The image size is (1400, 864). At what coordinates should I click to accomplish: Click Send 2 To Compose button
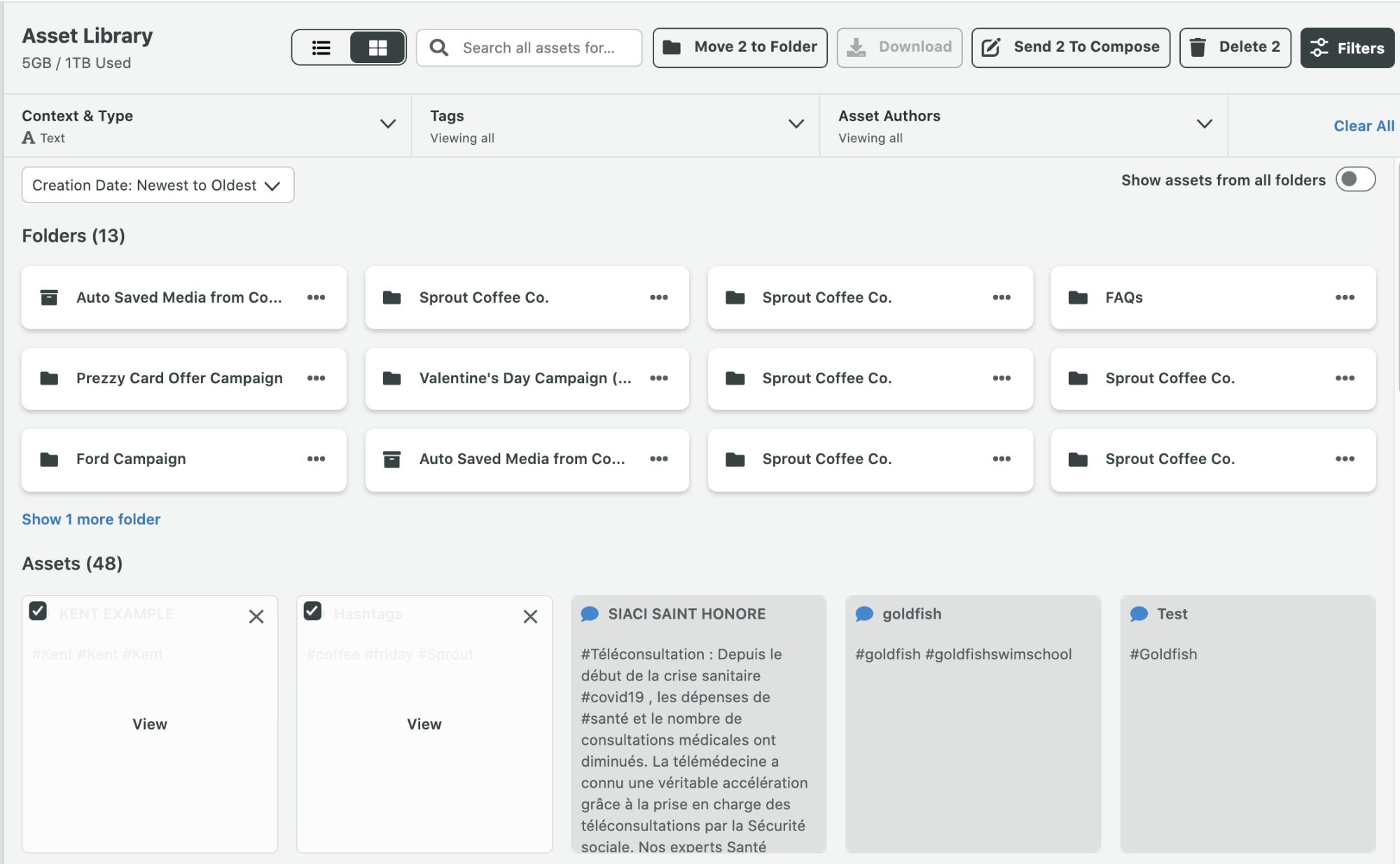(x=1070, y=48)
